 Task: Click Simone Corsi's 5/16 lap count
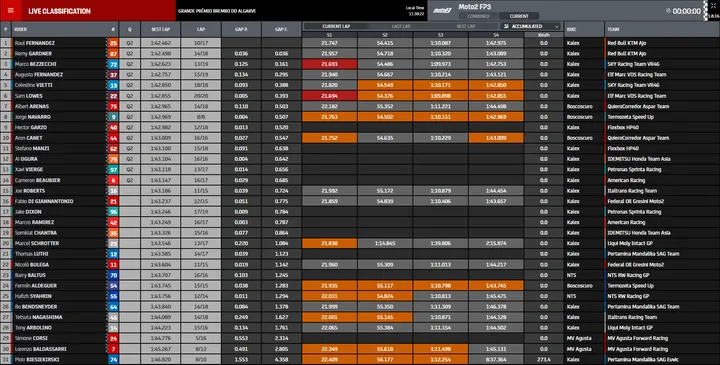(201, 338)
